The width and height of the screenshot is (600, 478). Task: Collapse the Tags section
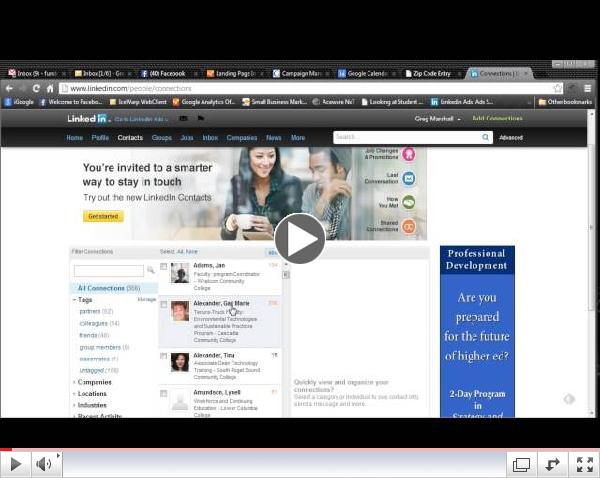coord(83,300)
